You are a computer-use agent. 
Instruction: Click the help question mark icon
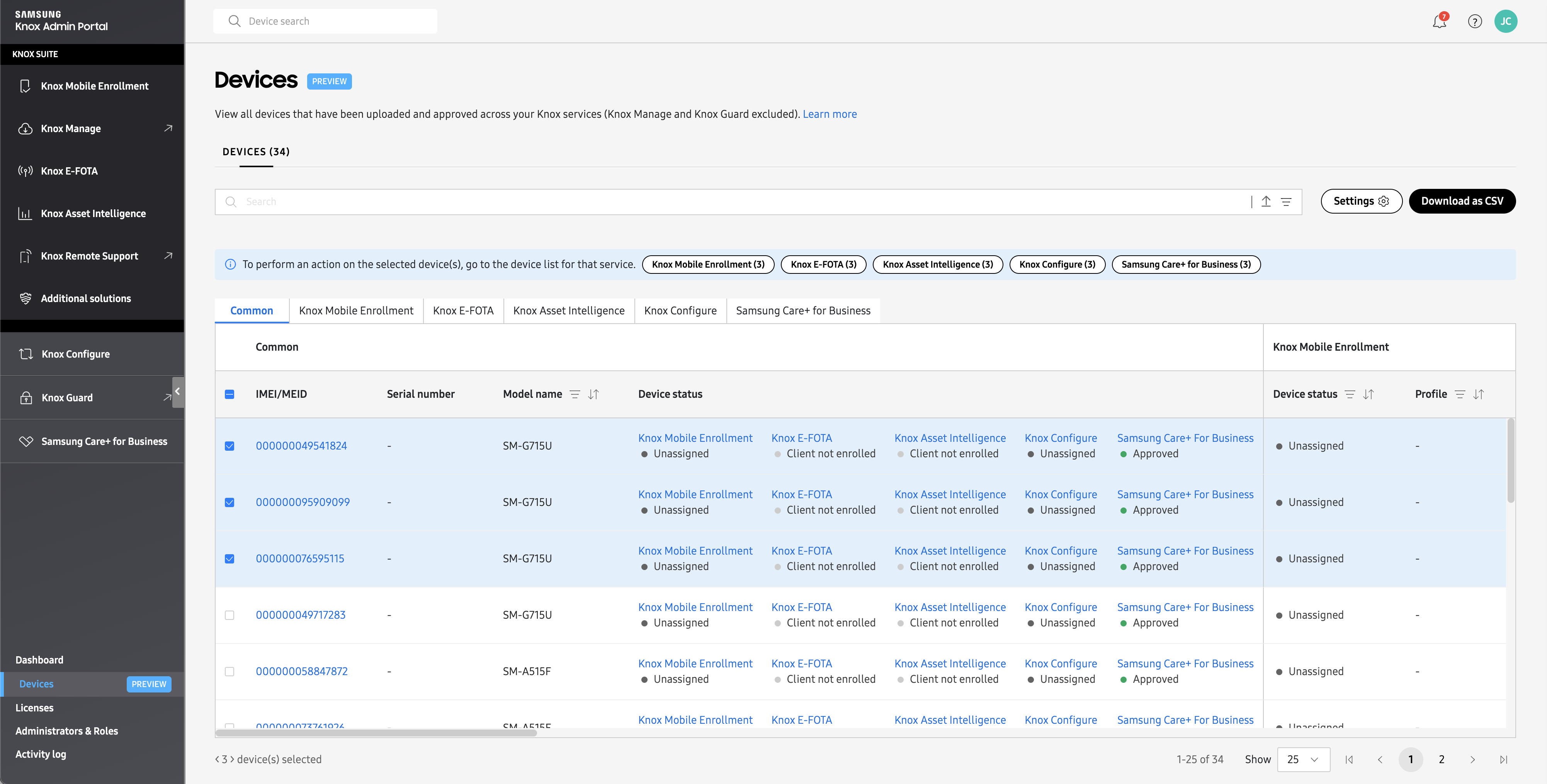click(x=1474, y=22)
